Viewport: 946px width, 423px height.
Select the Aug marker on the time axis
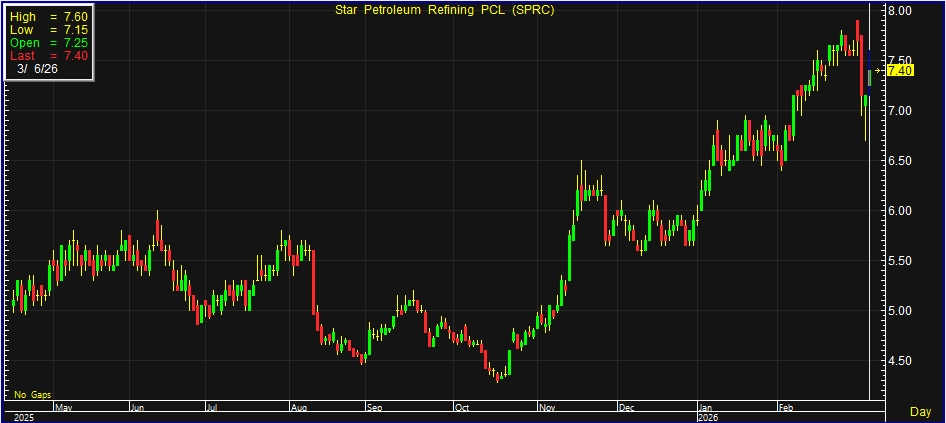[300, 408]
